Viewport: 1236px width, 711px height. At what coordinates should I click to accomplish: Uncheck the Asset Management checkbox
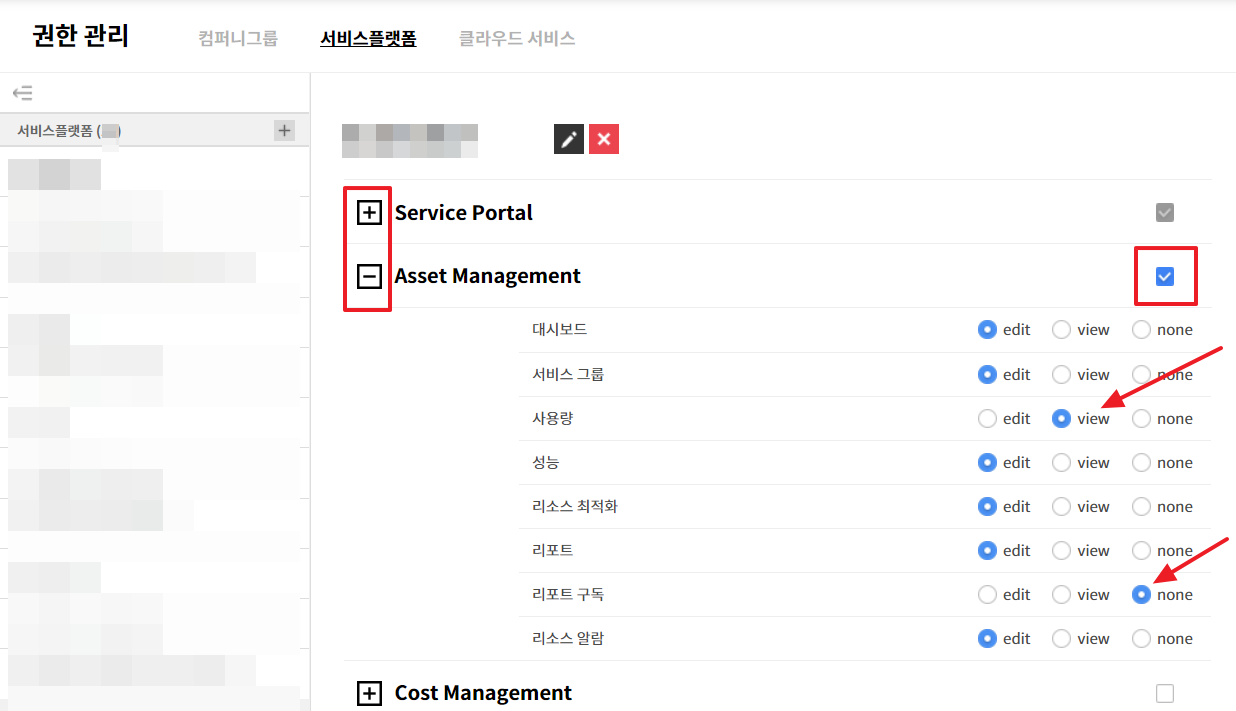[x=1164, y=276]
